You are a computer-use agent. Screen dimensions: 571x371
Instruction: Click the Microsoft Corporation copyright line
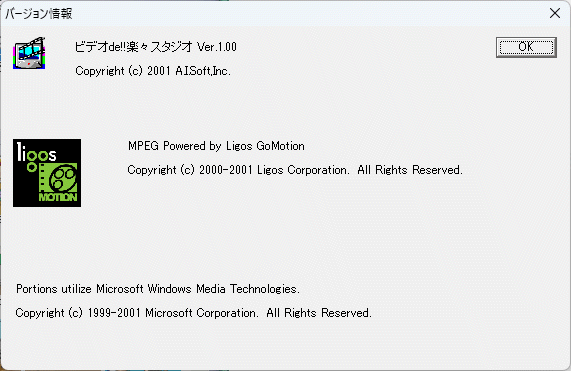(193, 313)
